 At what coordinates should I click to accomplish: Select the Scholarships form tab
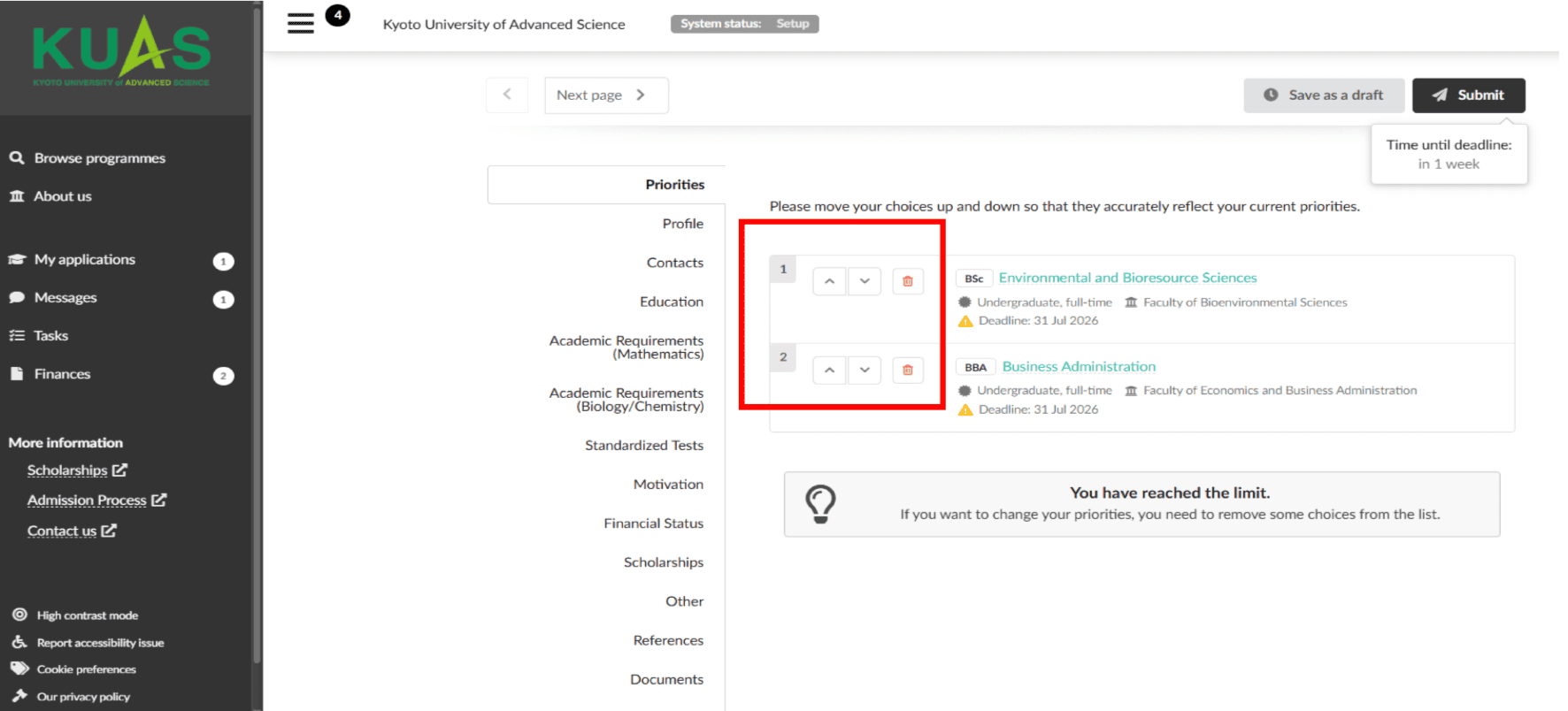[664, 562]
